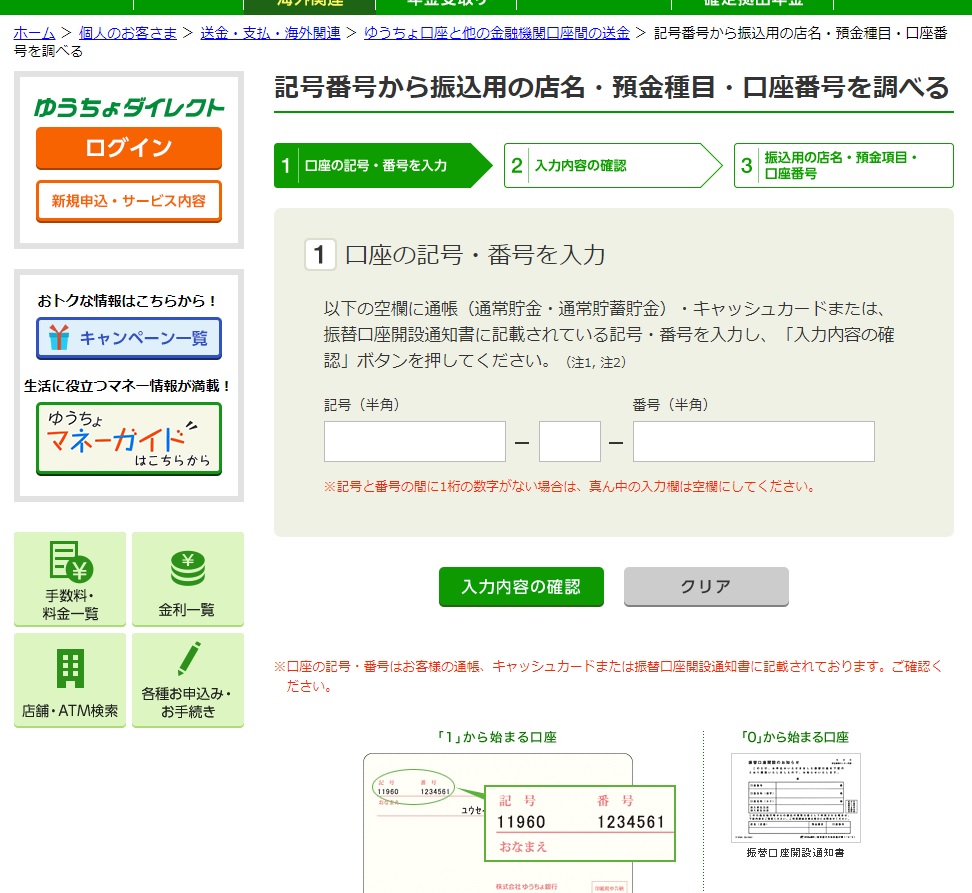Click the 振替口座開設通知書 sample image
The image size is (972, 893).
point(795,797)
